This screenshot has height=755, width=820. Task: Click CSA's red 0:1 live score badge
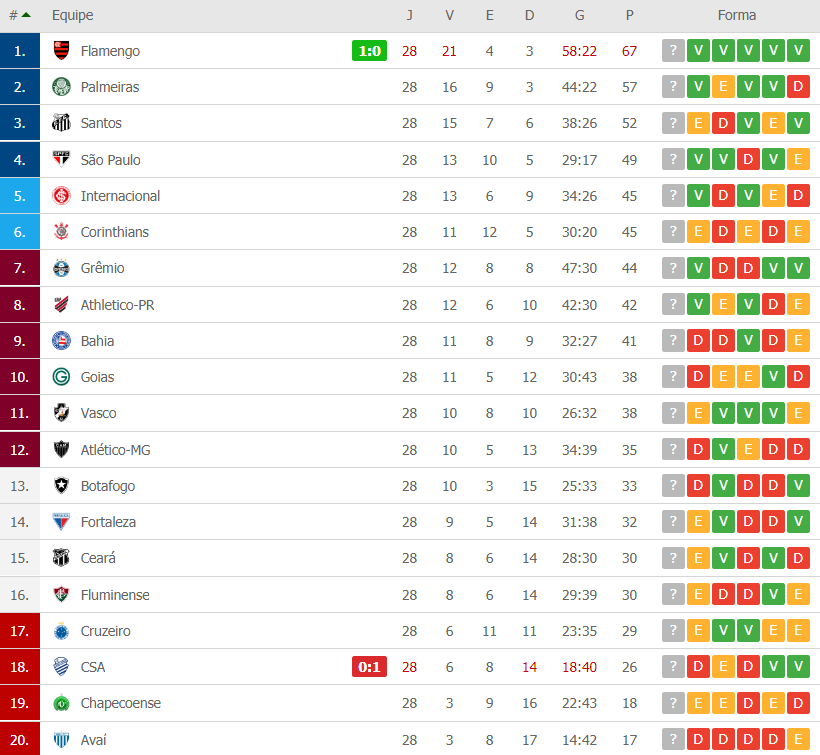369,667
